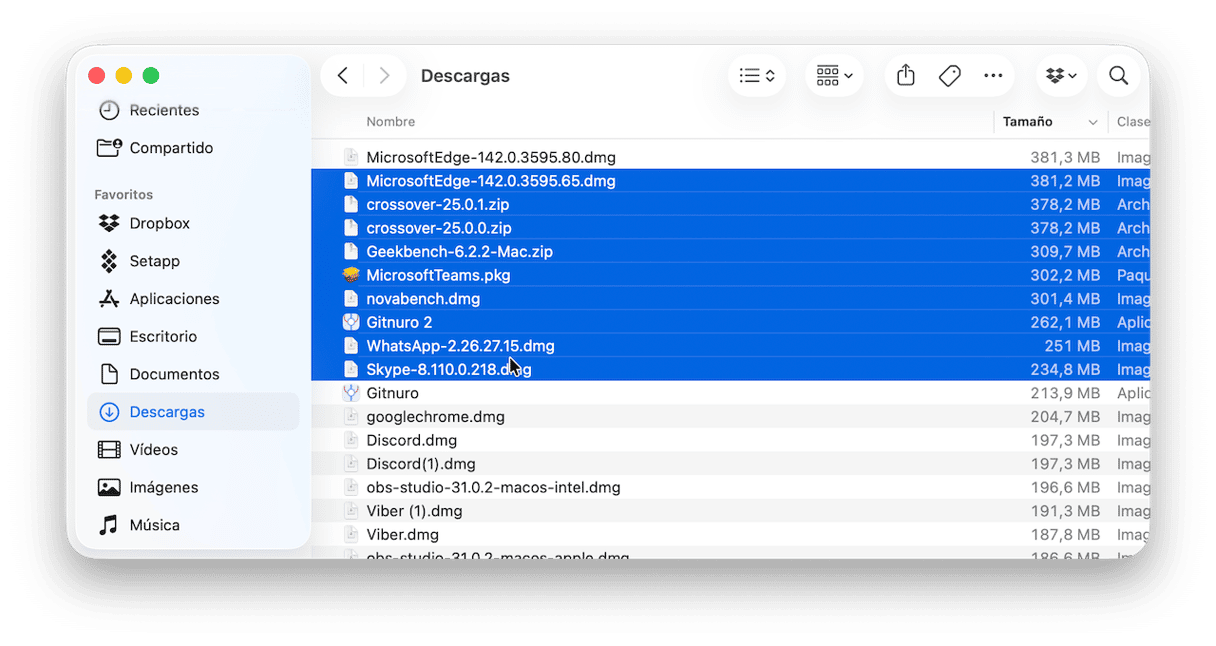Open Música in the sidebar

[x=193, y=525]
